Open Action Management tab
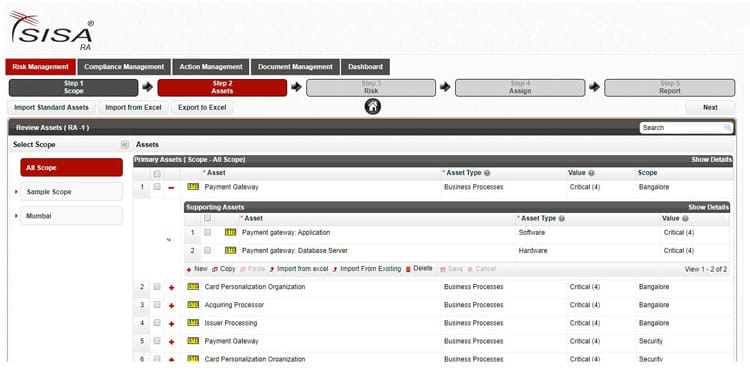This screenshot has width=750, height=384. (x=211, y=67)
